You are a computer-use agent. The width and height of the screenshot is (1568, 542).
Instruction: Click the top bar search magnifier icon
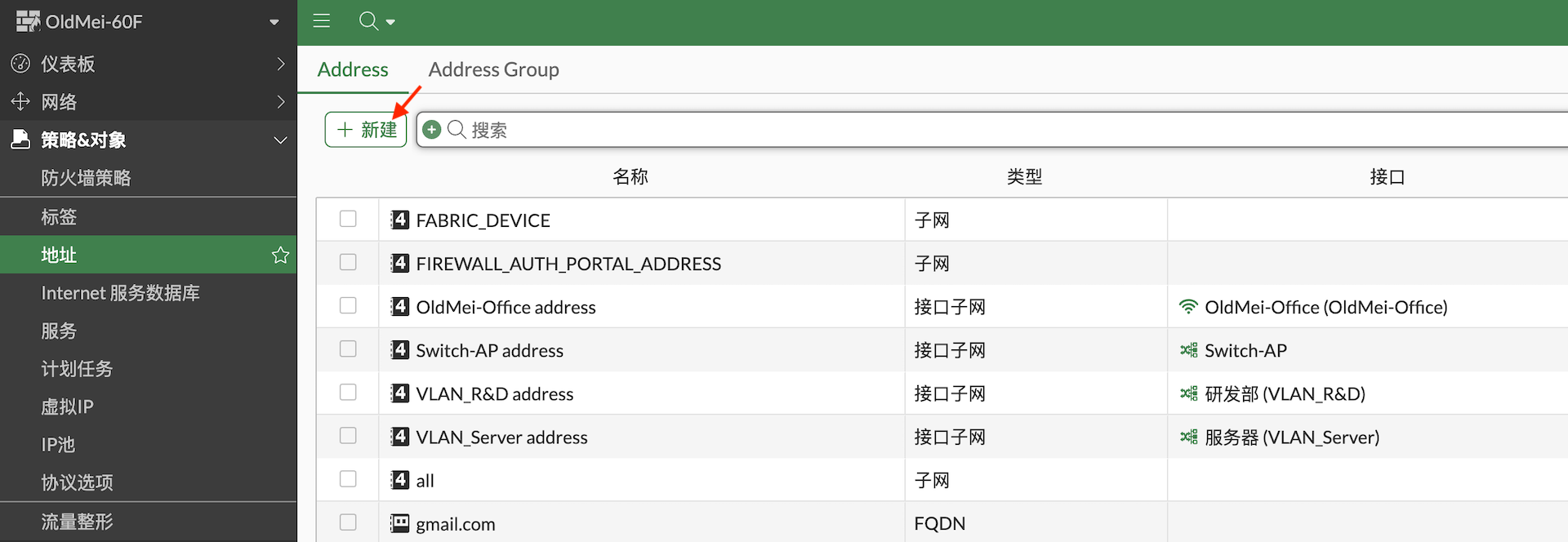point(368,21)
